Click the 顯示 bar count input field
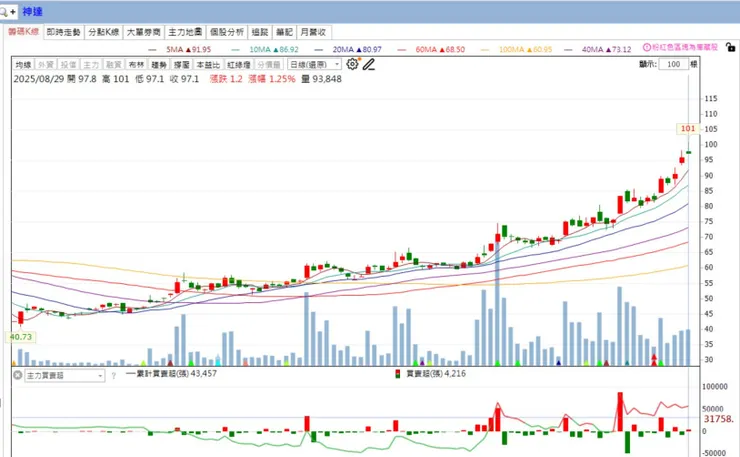740x457 pixels. tap(673, 64)
